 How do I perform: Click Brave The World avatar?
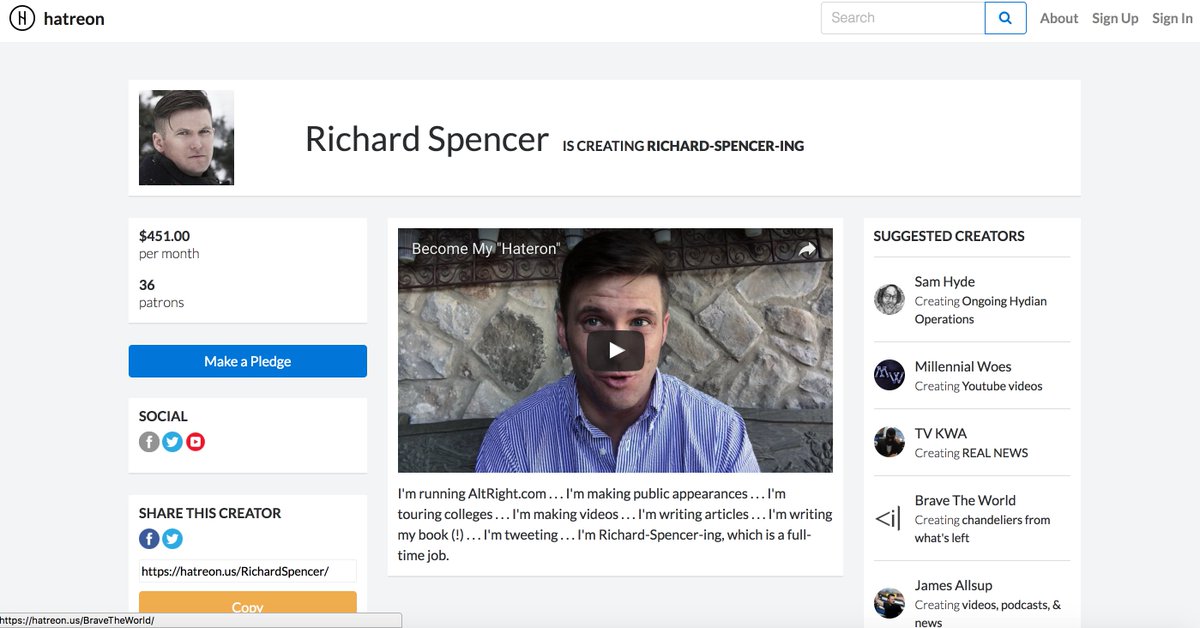[889, 518]
